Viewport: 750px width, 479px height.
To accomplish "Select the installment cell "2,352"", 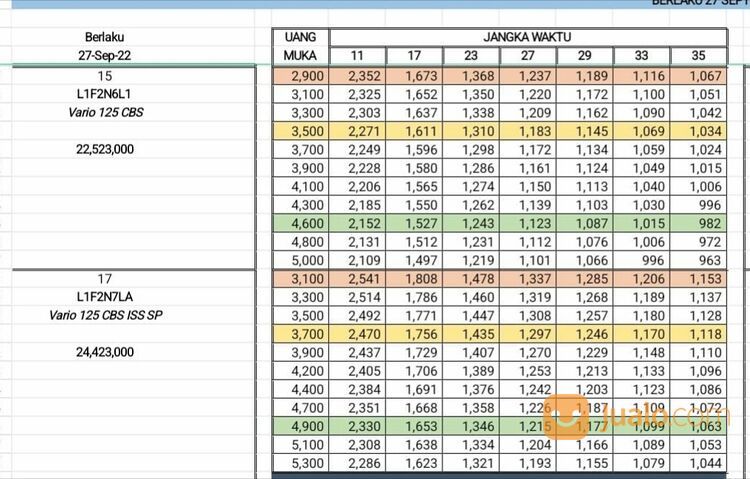I will [x=357, y=76].
